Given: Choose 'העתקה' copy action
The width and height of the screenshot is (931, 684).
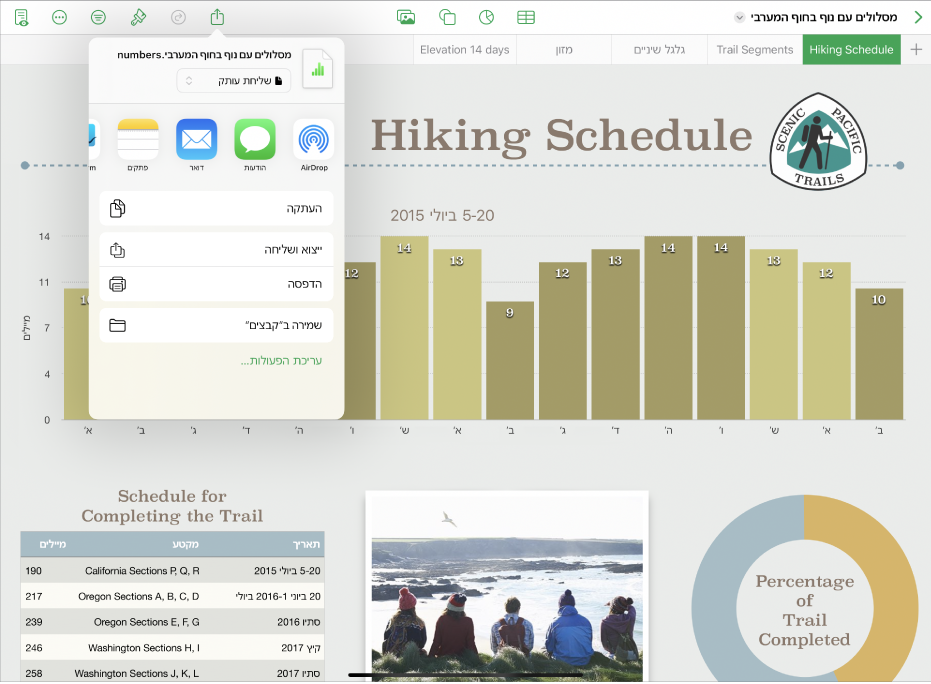Looking at the screenshot, I should [x=216, y=208].
